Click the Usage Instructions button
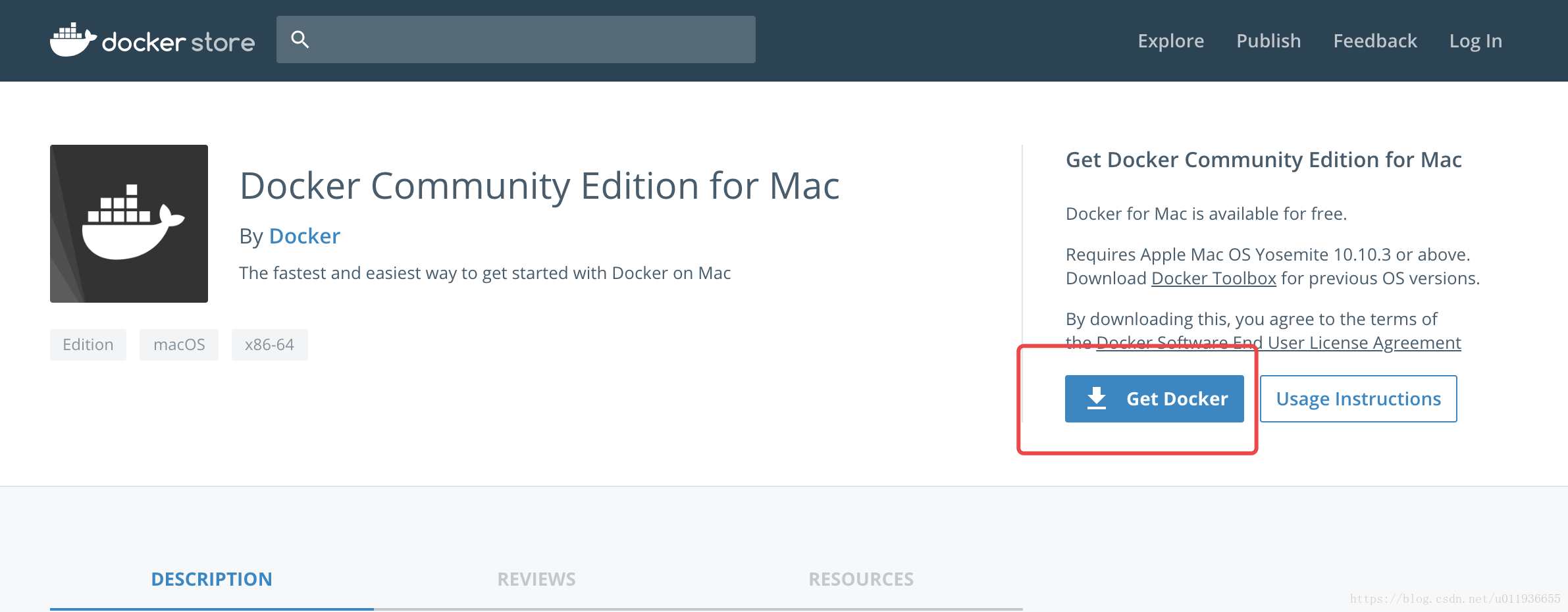1568x612 pixels. [1359, 399]
